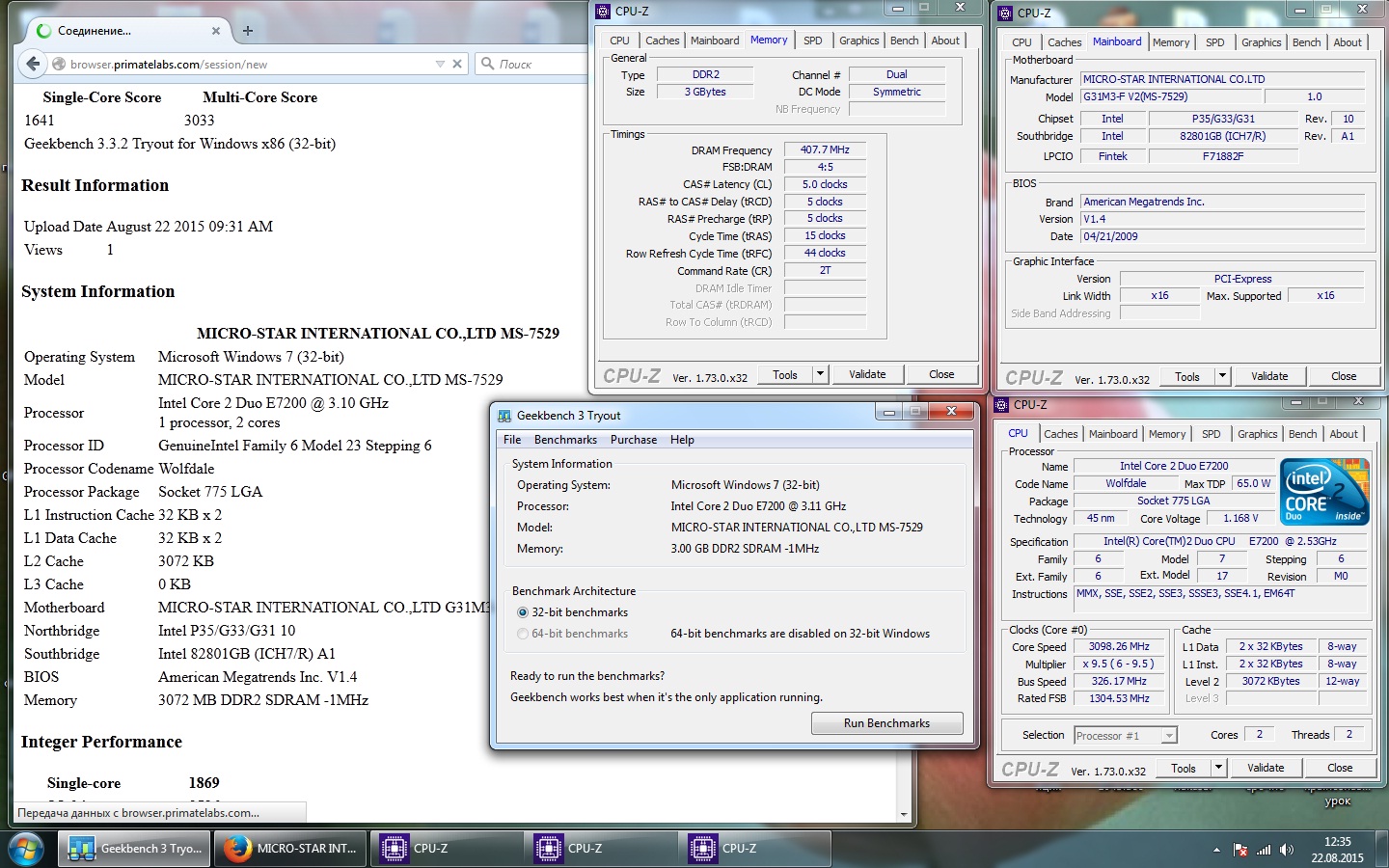Click the Close button in the CPU-Z CPU window
The image size is (1389, 868).
click(1340, 768)
